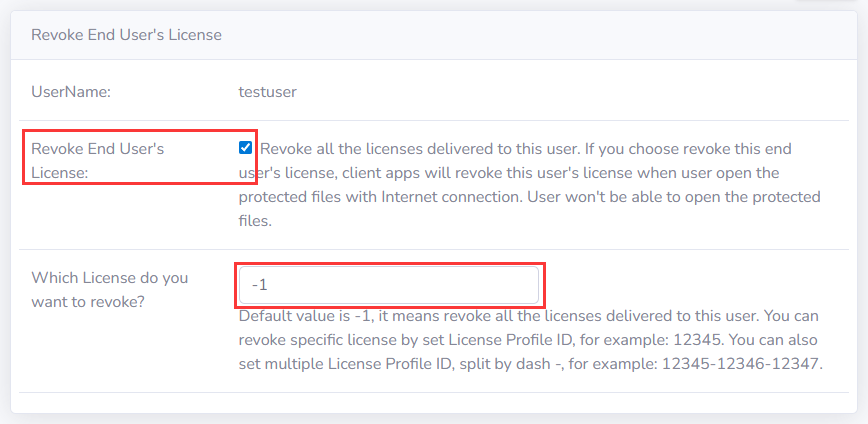
Task: Click the 'Which License do you want to revoke?' label
Action: click(x=109, y=288)
